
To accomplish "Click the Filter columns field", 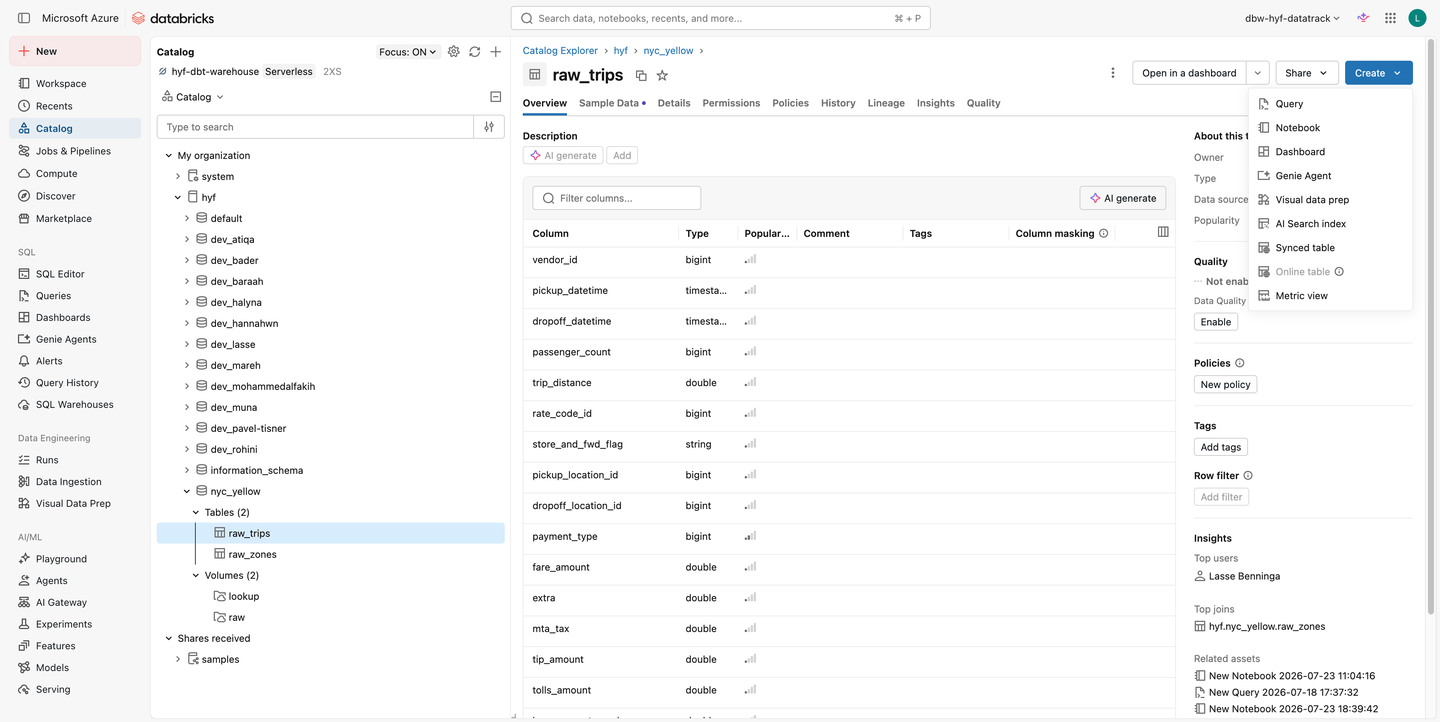I will [x=617, y=198].
